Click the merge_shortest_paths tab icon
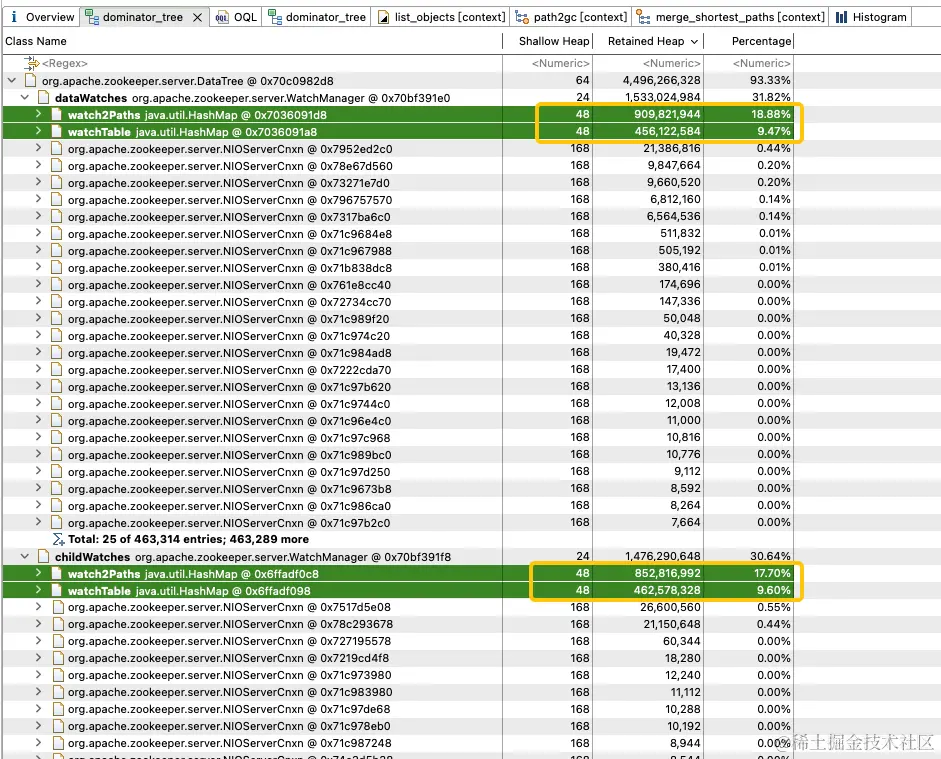941x759 pixels. [x=643, y=17]
